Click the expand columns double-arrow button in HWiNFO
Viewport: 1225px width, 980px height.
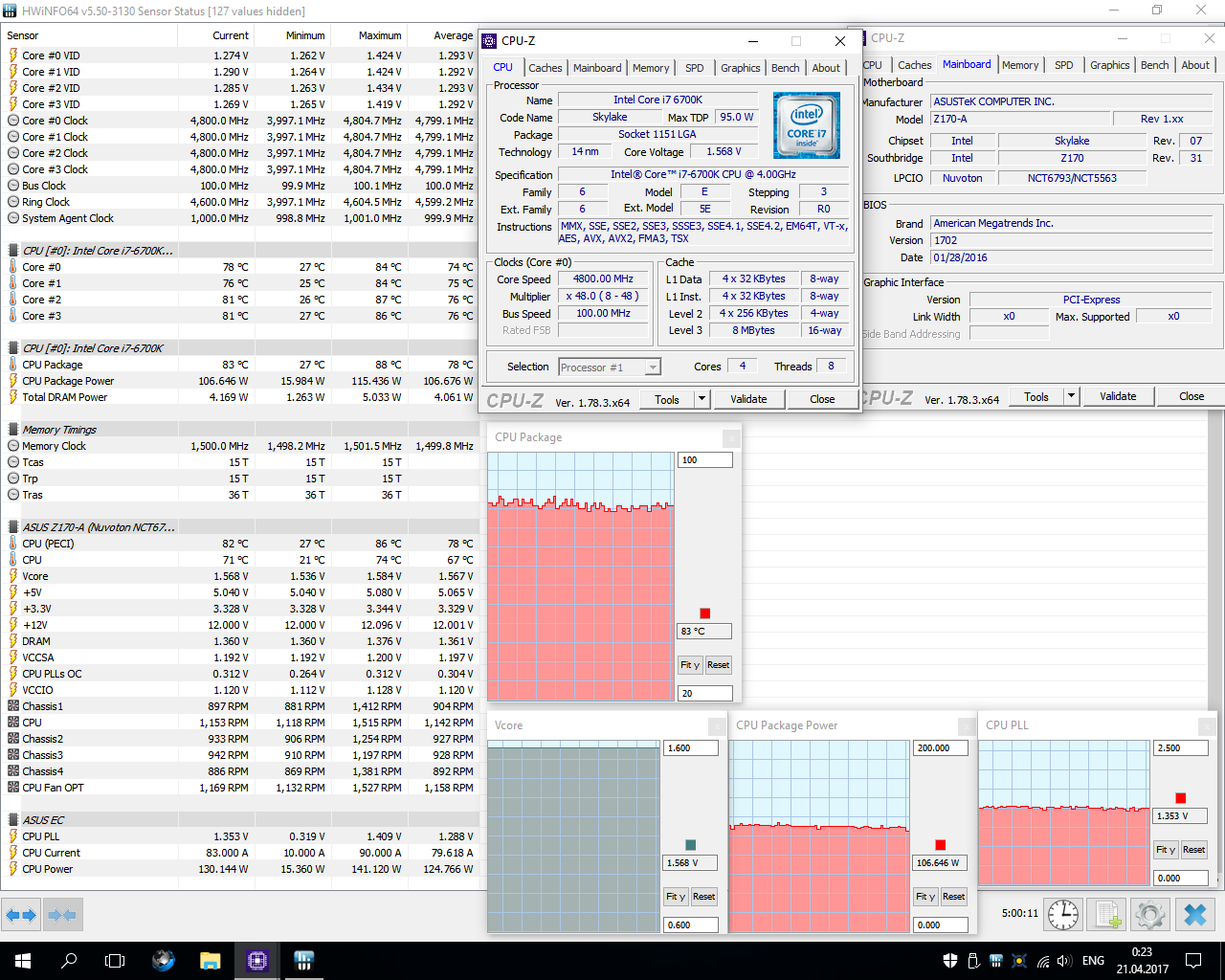(21, 915)
